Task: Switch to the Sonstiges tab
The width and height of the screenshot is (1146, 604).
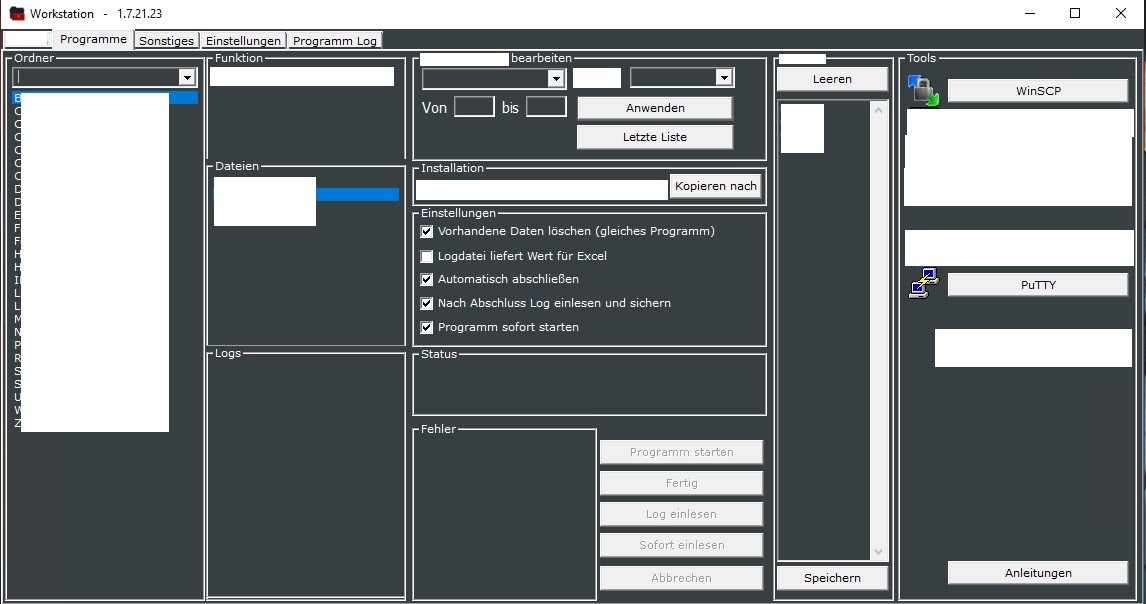Action: coord(166,41)
